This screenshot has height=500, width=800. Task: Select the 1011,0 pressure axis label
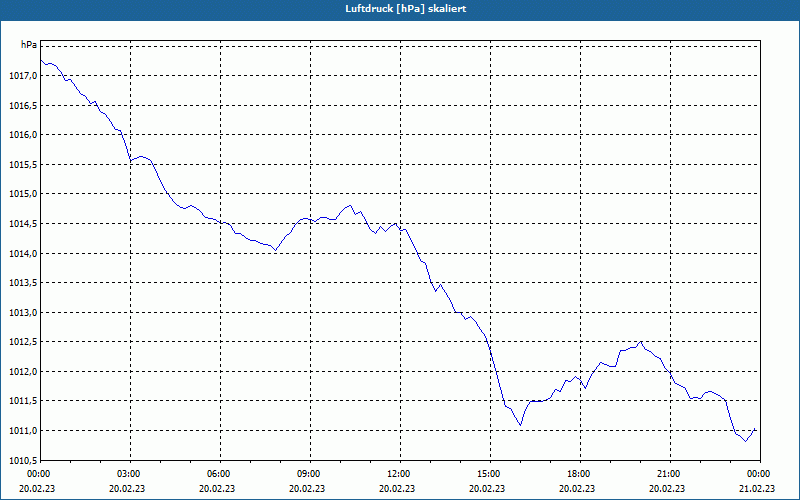pos(22,431)
